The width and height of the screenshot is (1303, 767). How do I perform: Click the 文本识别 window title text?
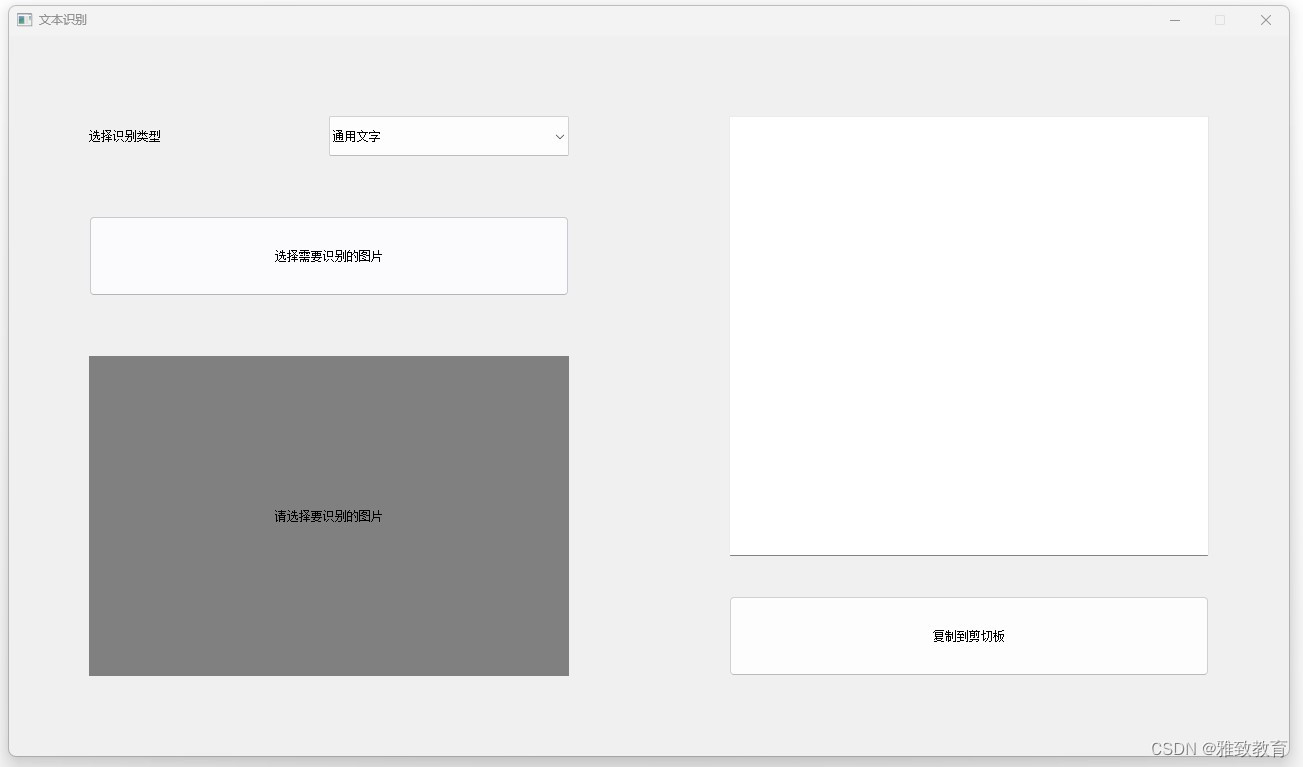[x=62, y=19]
